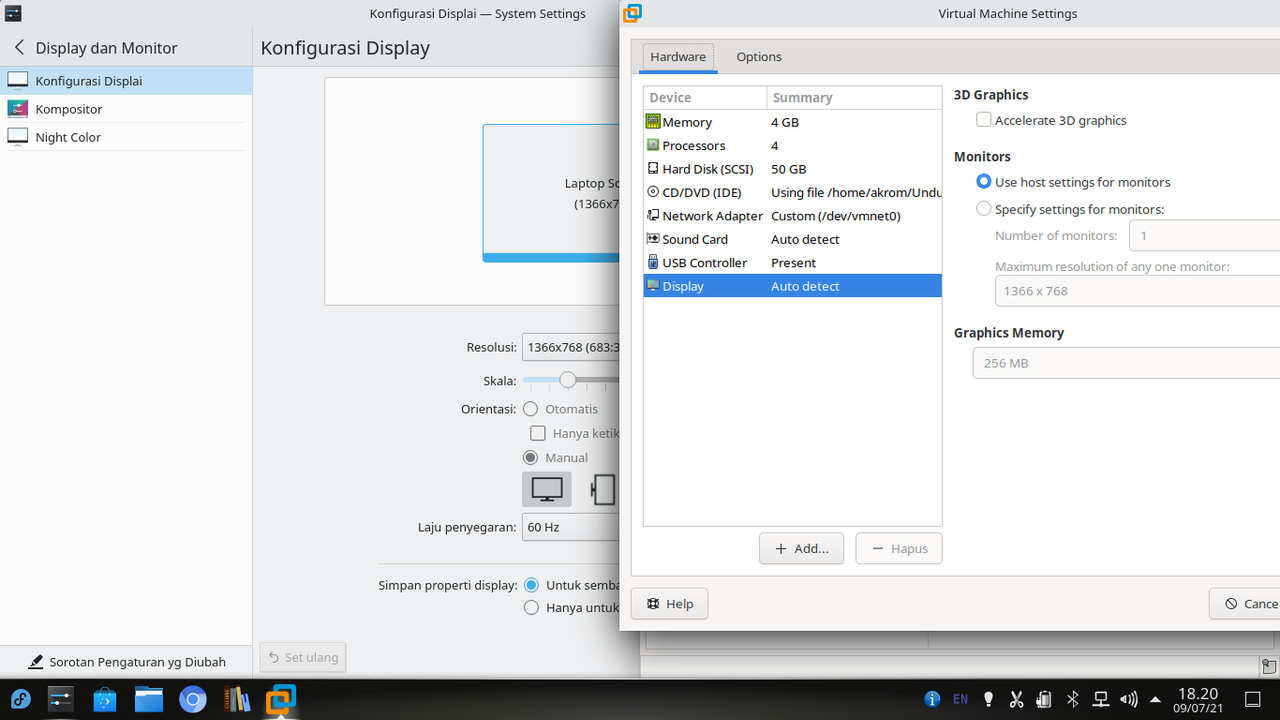Open Kompositor settings in the sidebar
The width and height of the screenshot is (1280, 720).
point(126,109)
